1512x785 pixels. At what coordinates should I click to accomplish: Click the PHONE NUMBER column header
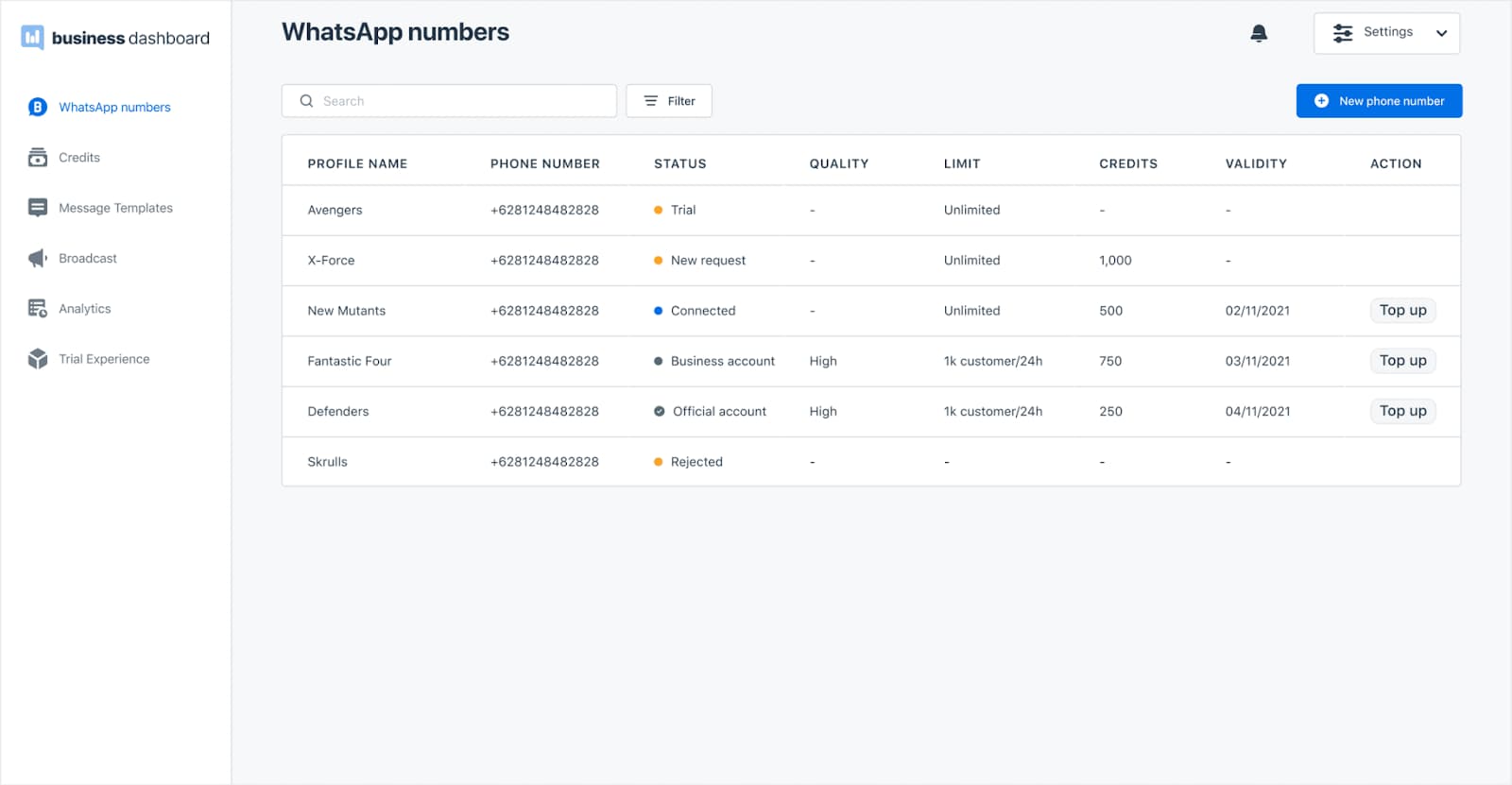(x=544, y=163)
